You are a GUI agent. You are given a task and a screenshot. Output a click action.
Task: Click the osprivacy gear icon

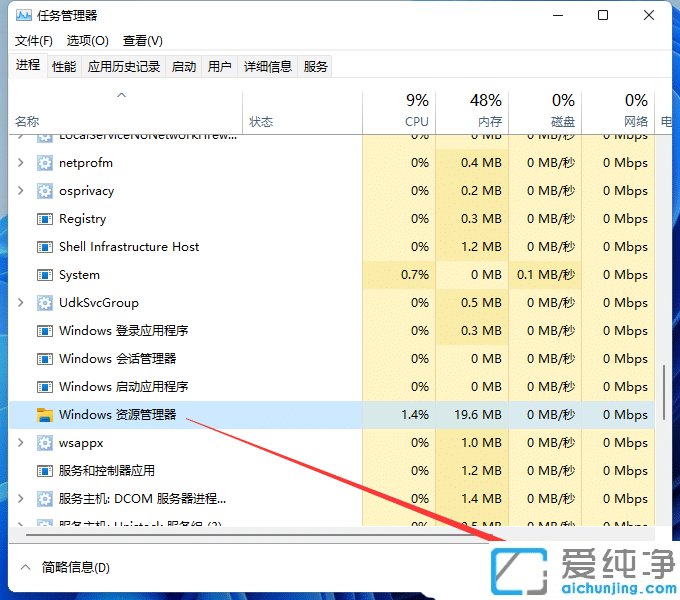tap(45, 191)
